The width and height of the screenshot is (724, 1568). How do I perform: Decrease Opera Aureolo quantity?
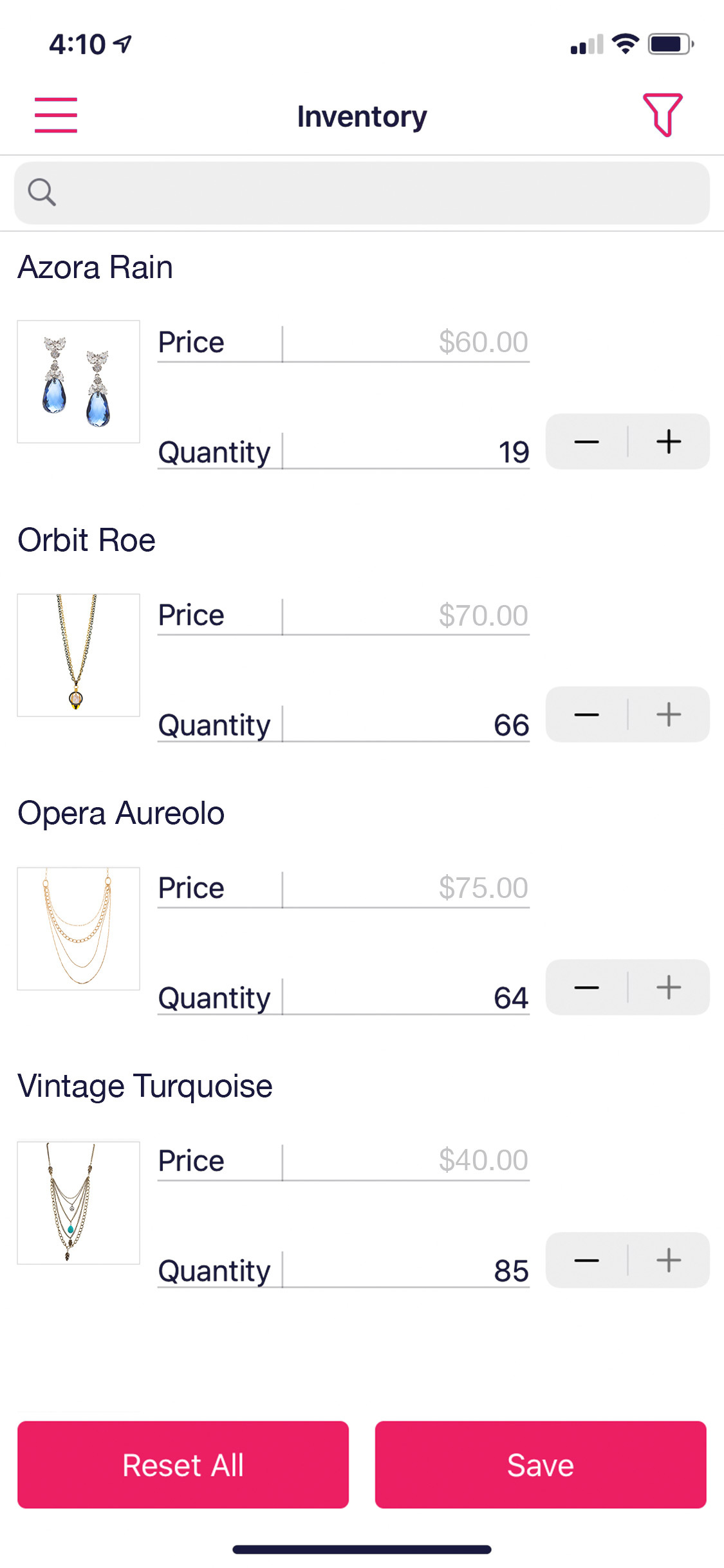586,987
